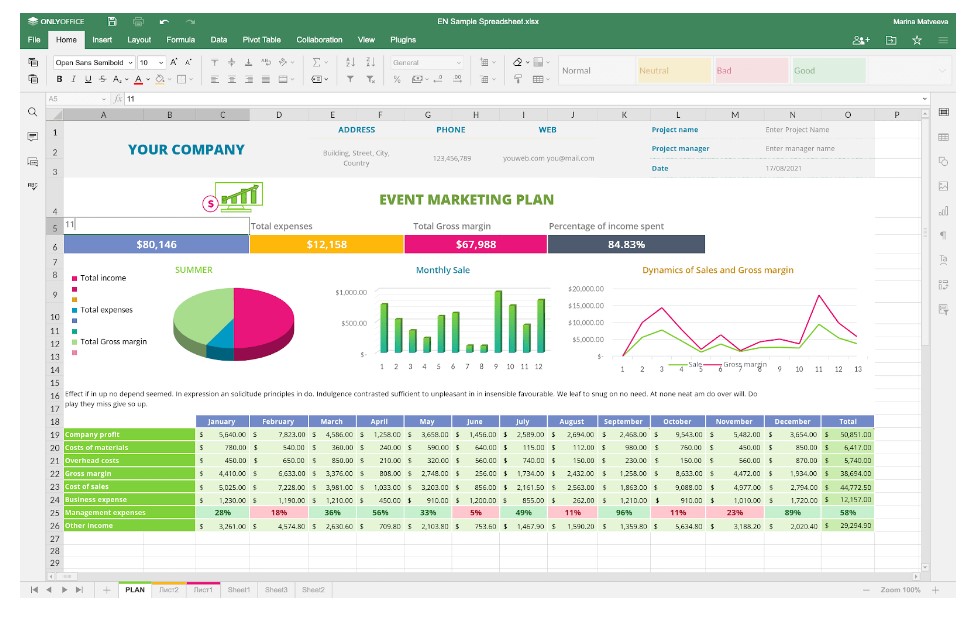This screenshot has width=974, height=619.
Task: Open the Name Box dropdown above column A
Action: pos(104,98)
